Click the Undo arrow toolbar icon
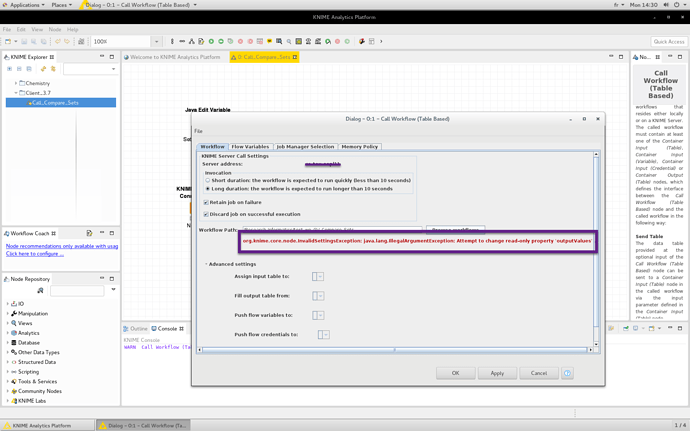 coord(57,41)
